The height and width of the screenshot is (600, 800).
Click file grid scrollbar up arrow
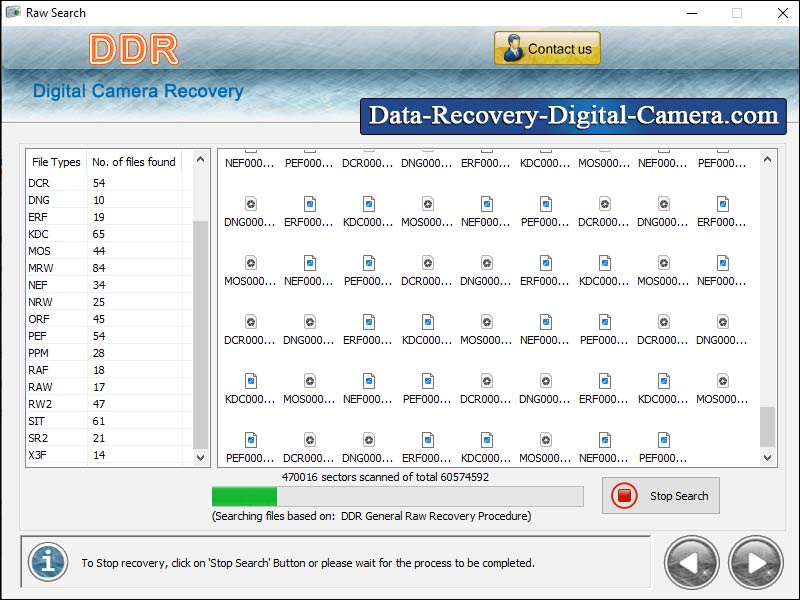click(767, 160)
